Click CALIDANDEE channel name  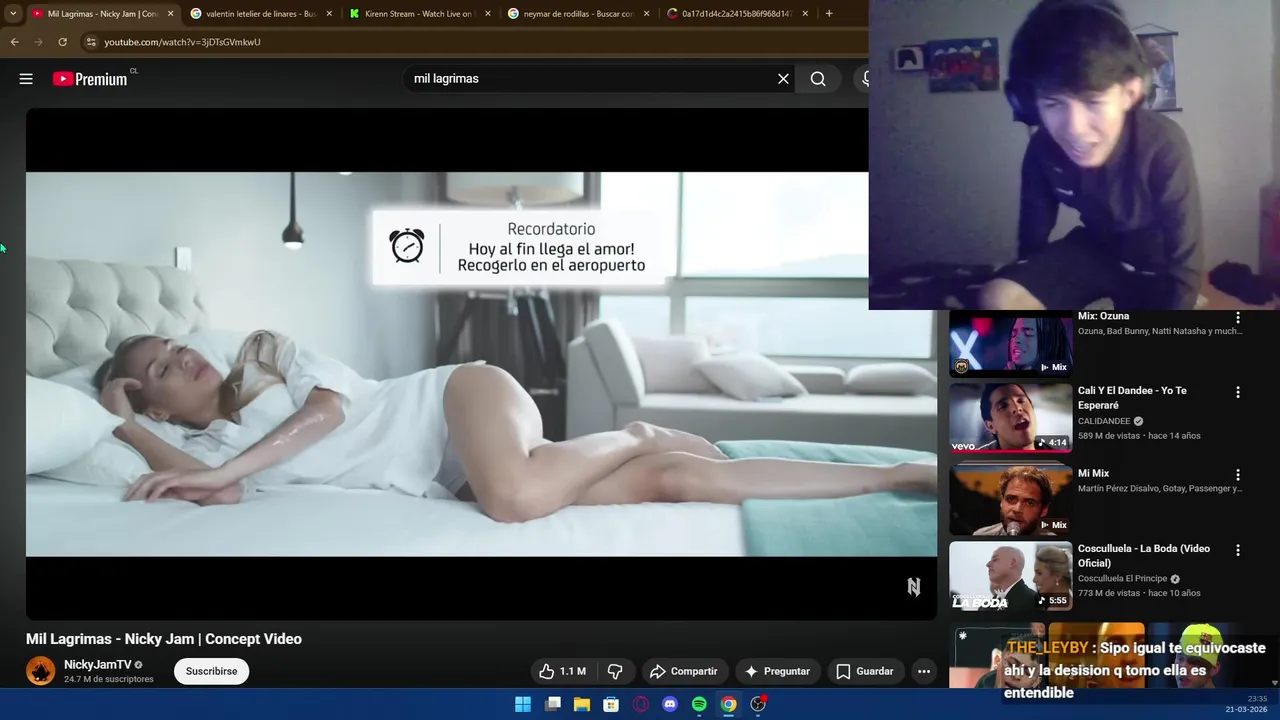click(x=1104, y=421)
